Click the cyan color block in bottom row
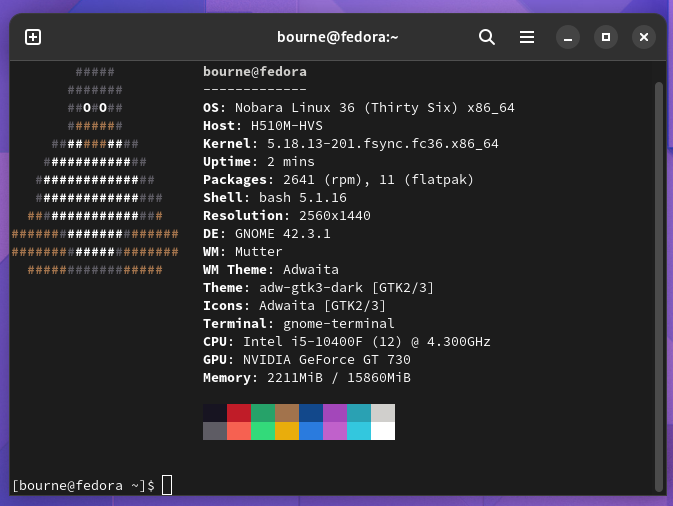Screen dimensions: 673x506 click(359, 431)
